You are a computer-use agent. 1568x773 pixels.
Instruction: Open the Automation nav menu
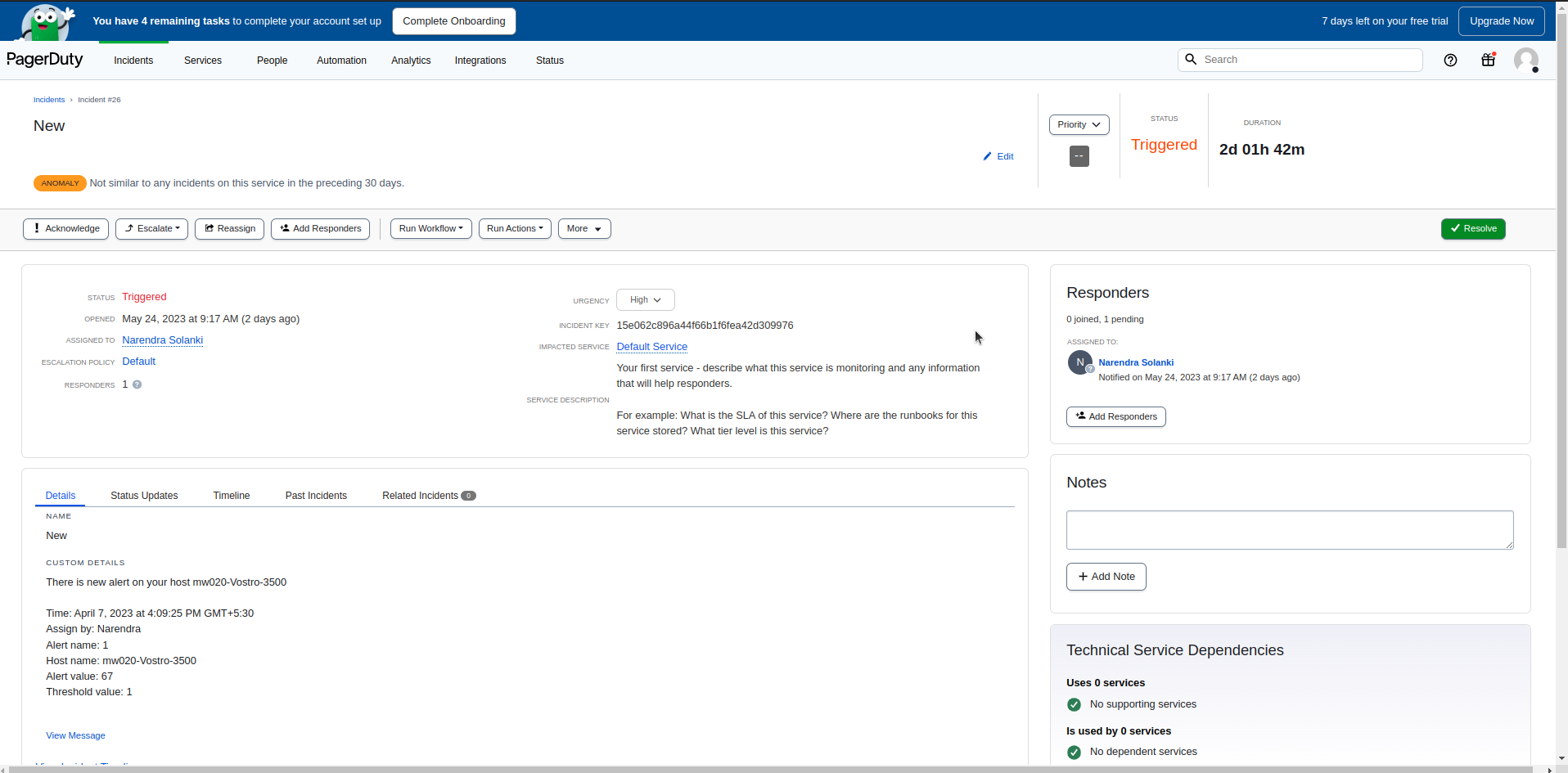tap(341, 61)
